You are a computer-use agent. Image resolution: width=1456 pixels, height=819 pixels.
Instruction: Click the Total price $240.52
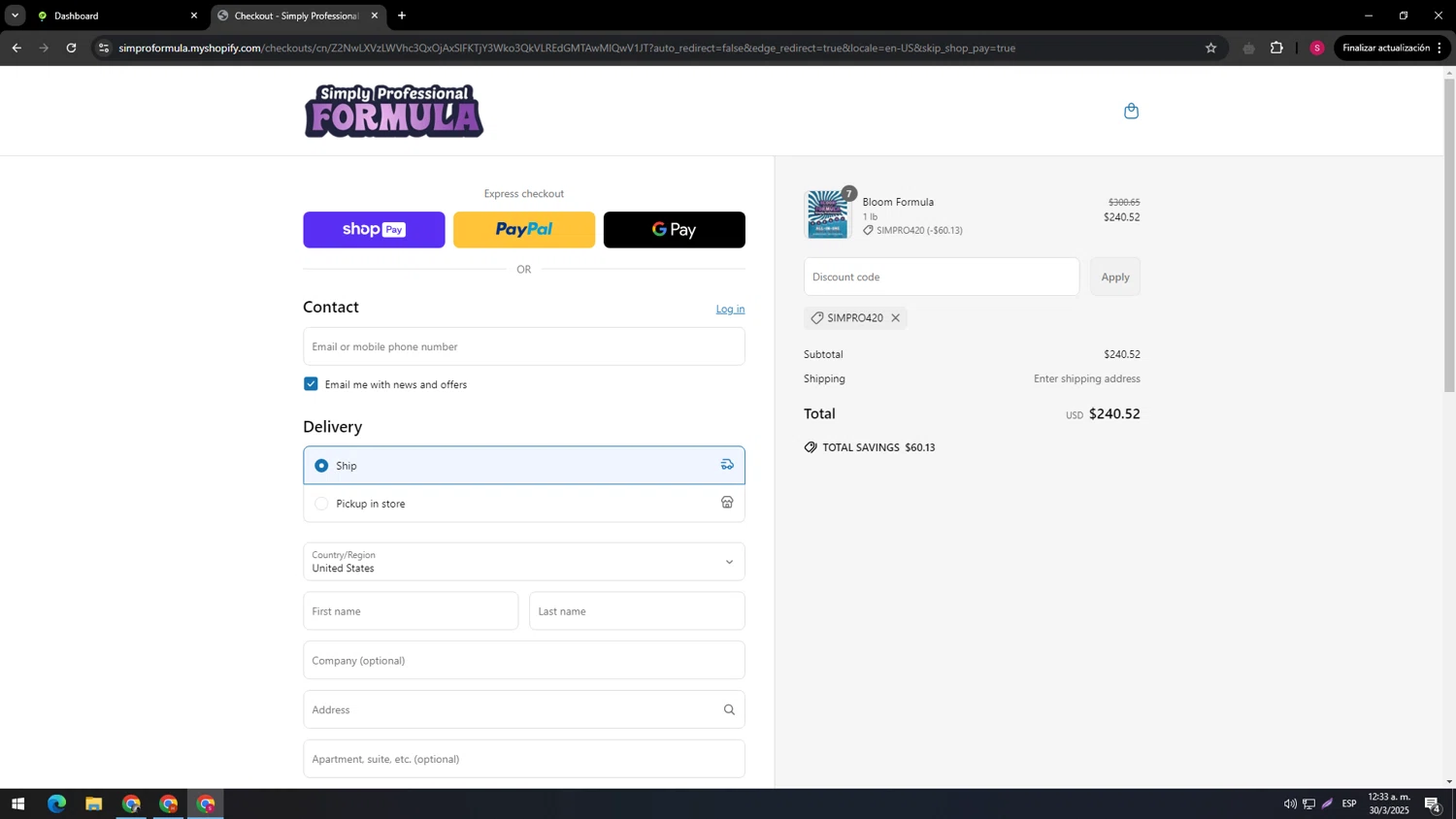click(x=1114, y=413)
